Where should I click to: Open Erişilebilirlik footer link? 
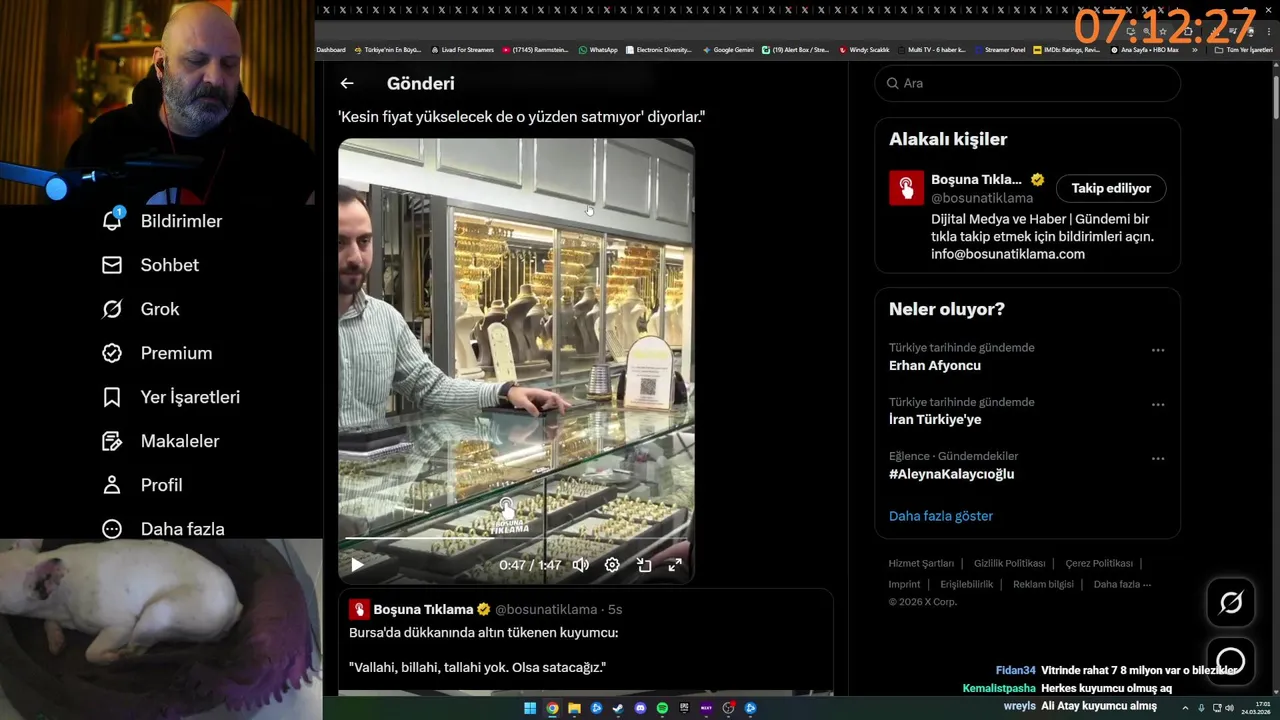pos(966,584)
